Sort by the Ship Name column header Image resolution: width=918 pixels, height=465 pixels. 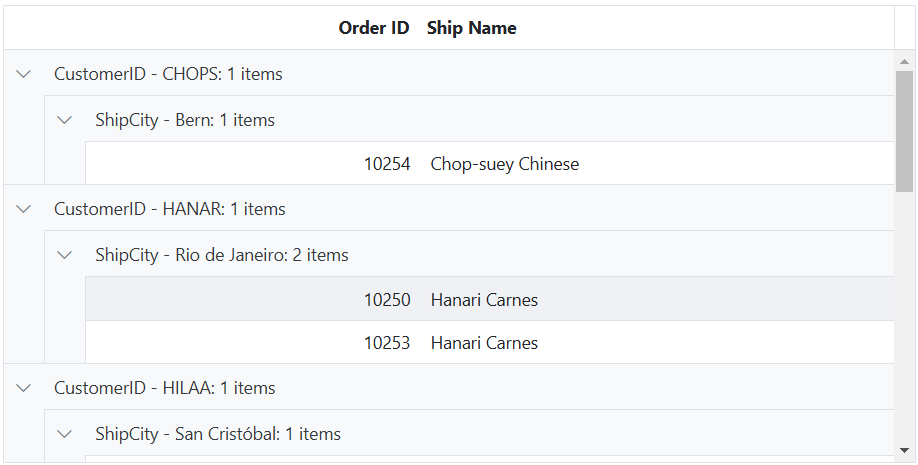pyautogui.click(x=471, y=28)
